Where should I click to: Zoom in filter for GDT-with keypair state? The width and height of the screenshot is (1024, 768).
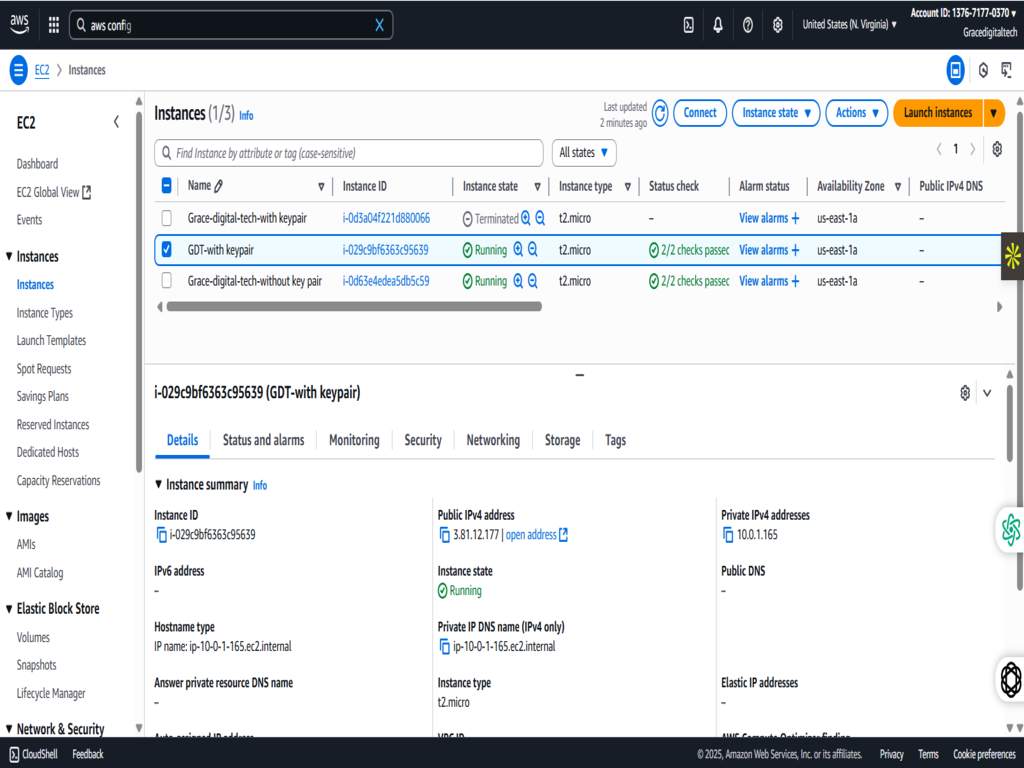[519, 249]
